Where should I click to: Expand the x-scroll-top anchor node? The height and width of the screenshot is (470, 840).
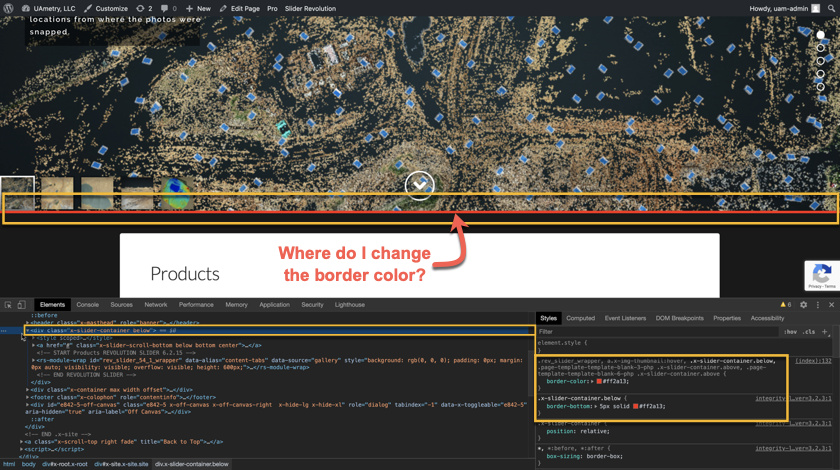pyautogui.click(x=21, y=442)
